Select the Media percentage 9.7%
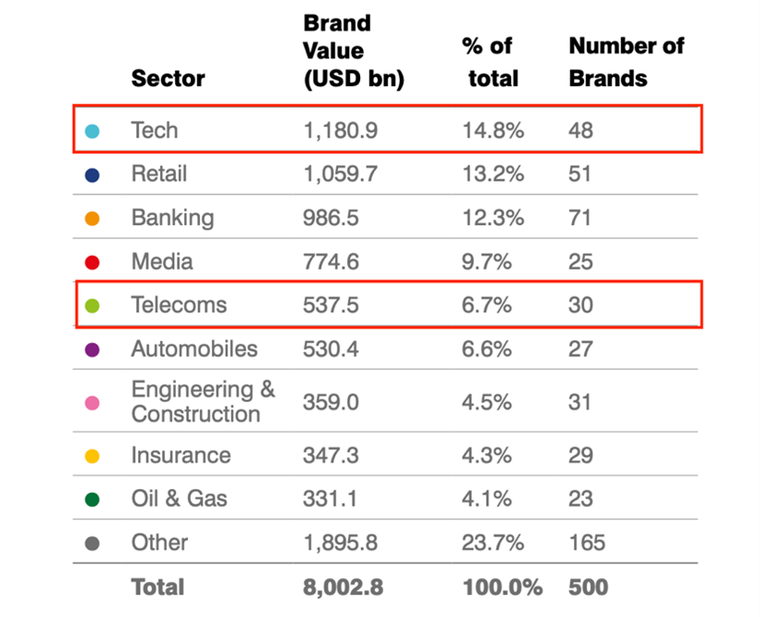This screenshot has width=760, height=617. (487, 262)
